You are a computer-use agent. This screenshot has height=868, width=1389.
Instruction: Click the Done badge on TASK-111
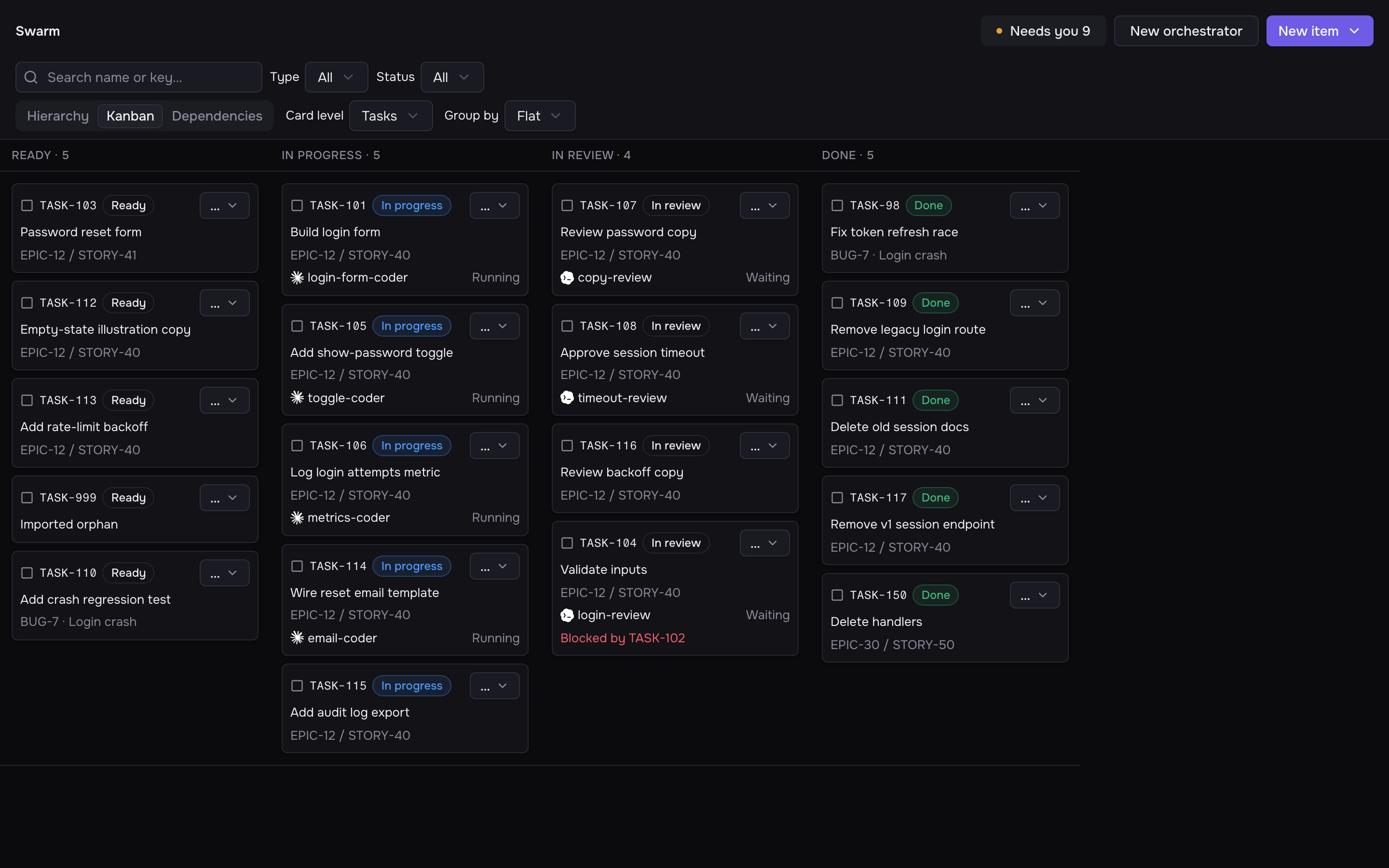point(936,400)
